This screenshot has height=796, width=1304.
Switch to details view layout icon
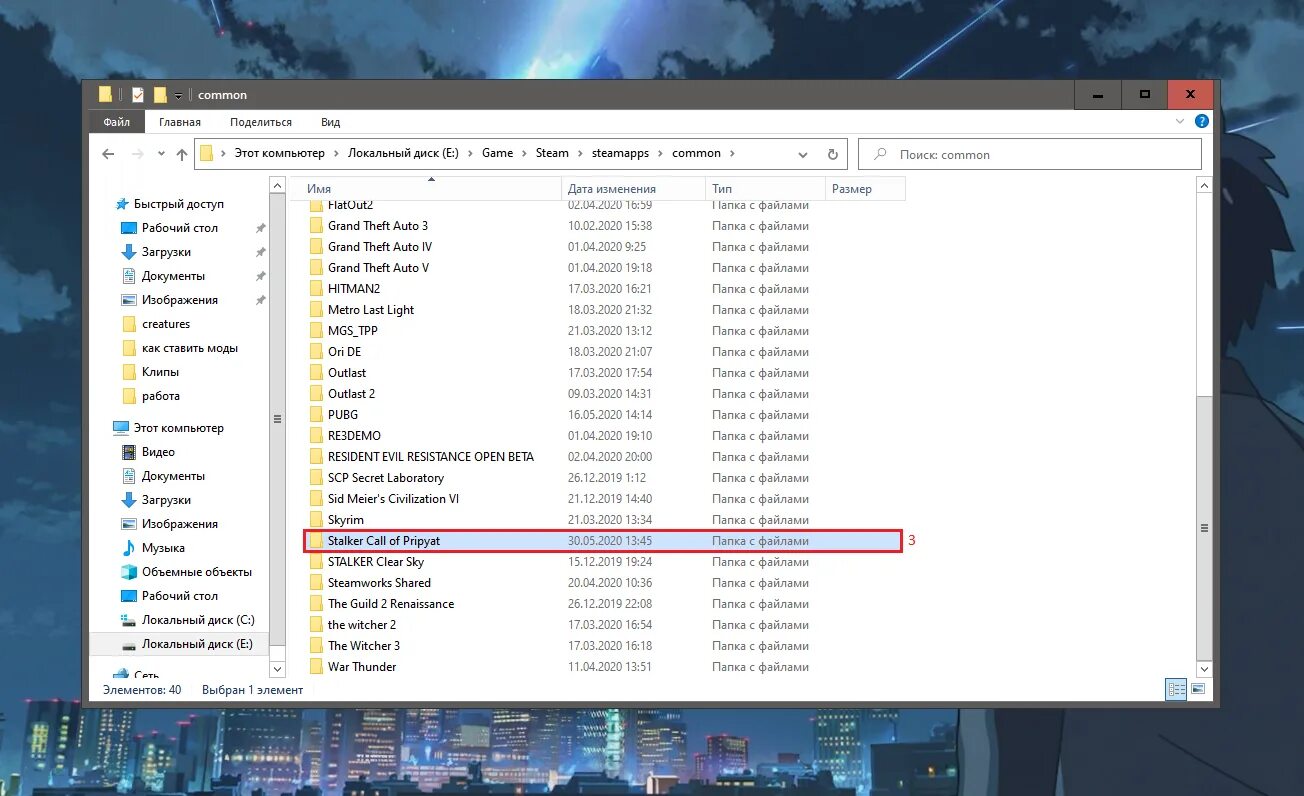tap(1176, 689)
